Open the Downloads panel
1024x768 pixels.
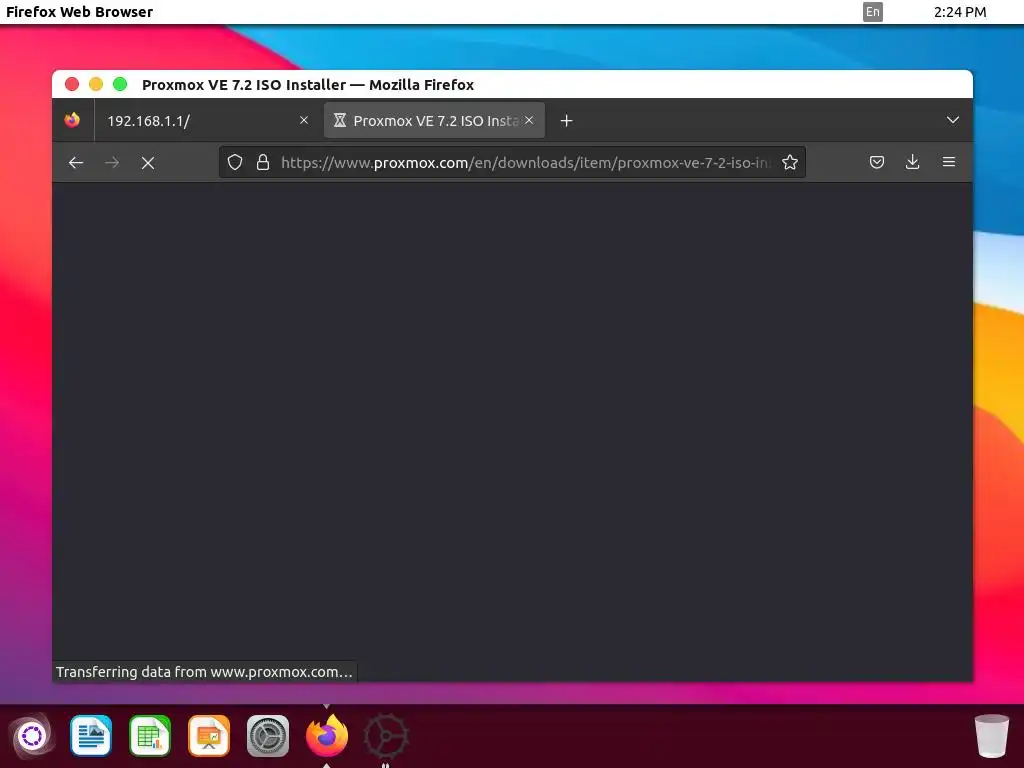point(912,162)
